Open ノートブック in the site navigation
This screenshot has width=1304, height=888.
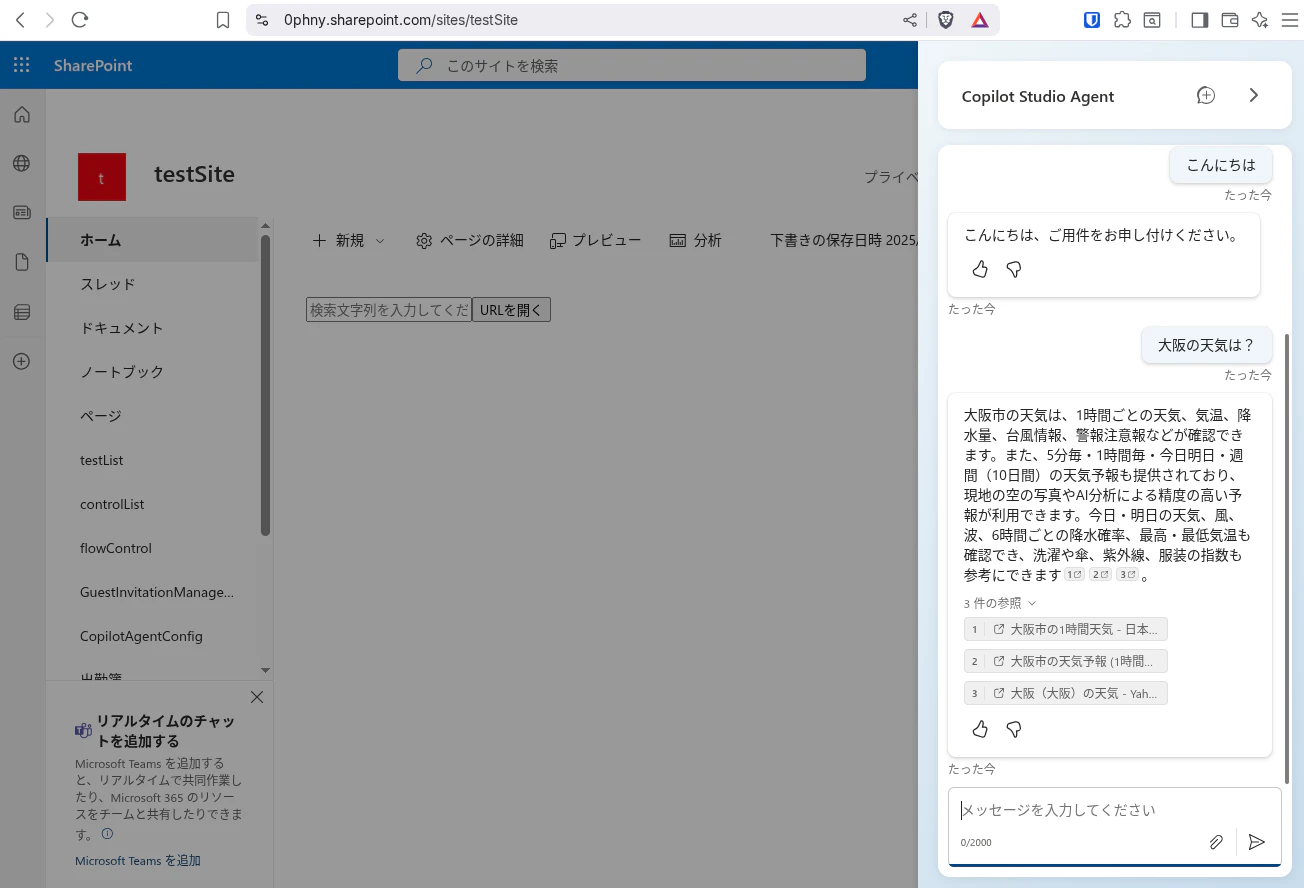click(152, 372)
